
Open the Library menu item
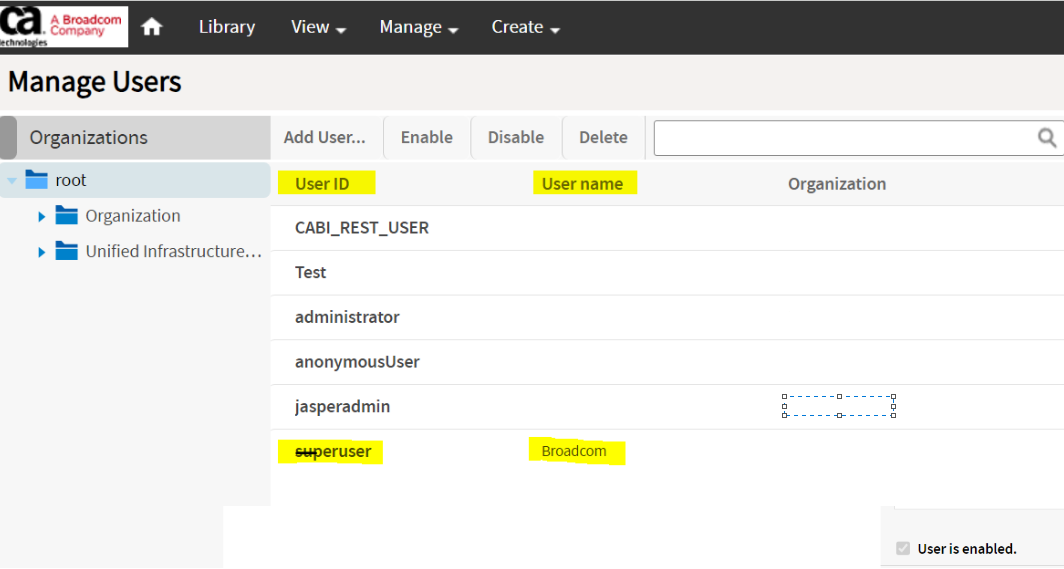pos(227,27)
